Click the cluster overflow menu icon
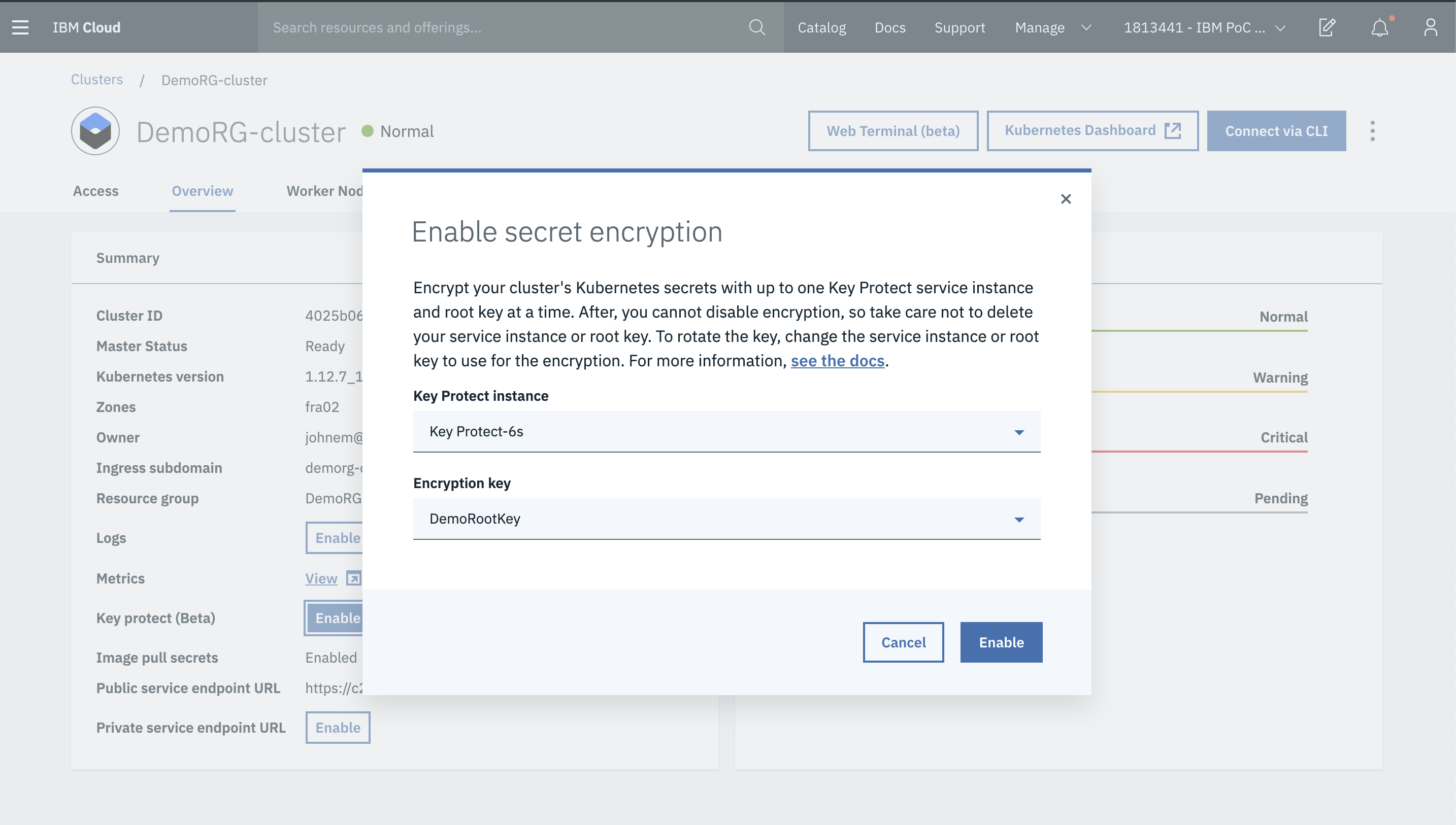1456x825 pixels. pos(1372,131)
